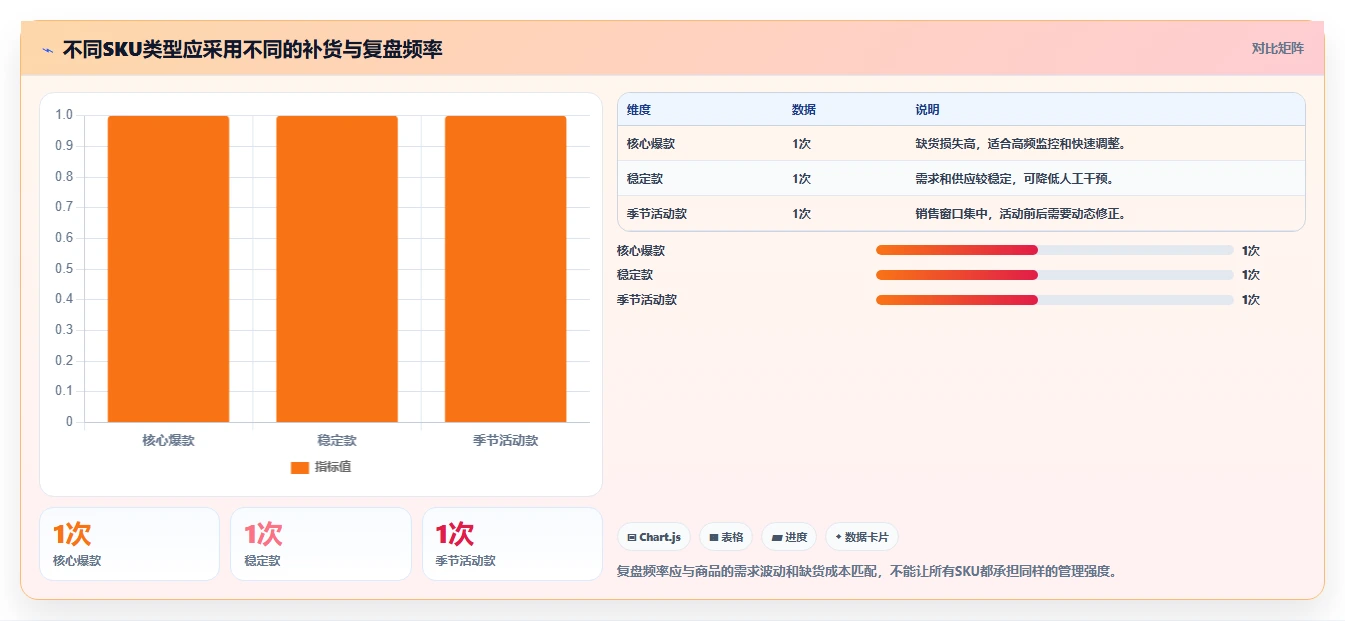Click the 1次 value right of 稳定款 progress
This screenshot has width=1345, height=621.
pyautogui.click(x=1251, y=275)
